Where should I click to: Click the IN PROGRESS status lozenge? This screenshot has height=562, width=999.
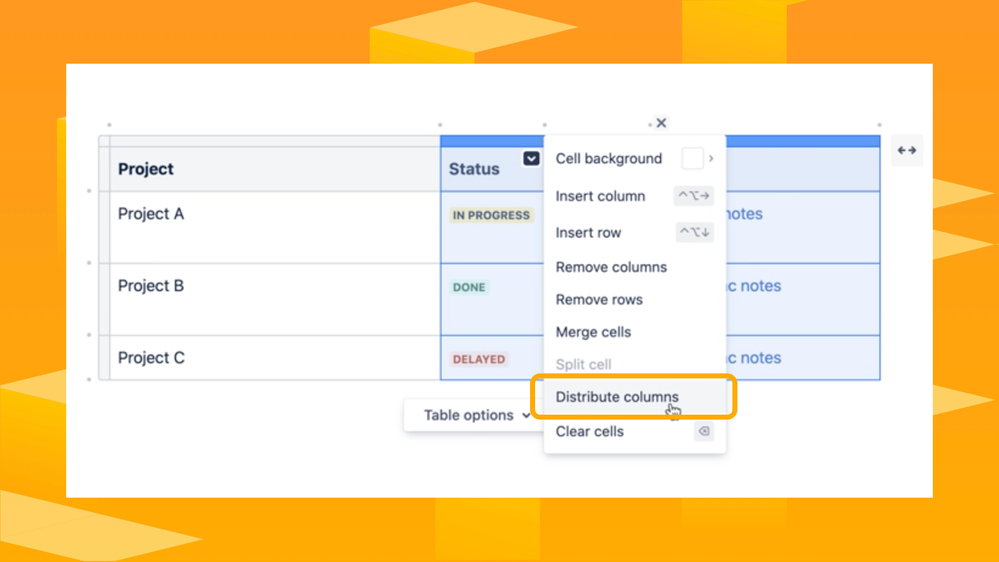tap(491, 215)
